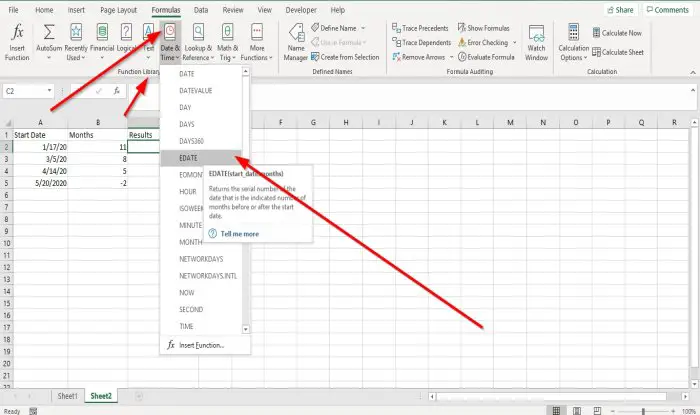Switch to Sheet1 tab
The width and height of the screenshot is (700, 415).
[x=67, y=396]
